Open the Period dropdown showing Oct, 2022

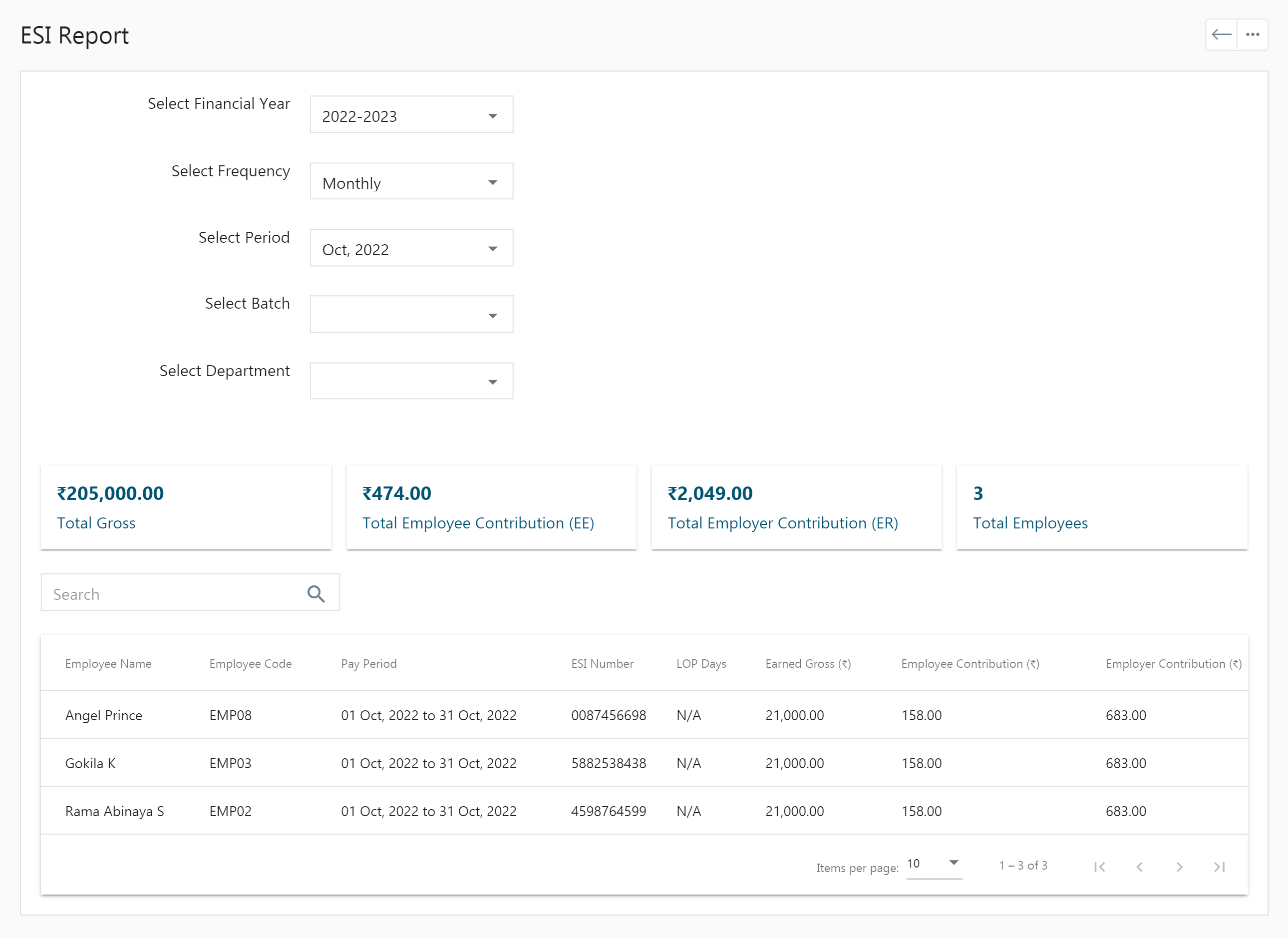pos(411,248)
